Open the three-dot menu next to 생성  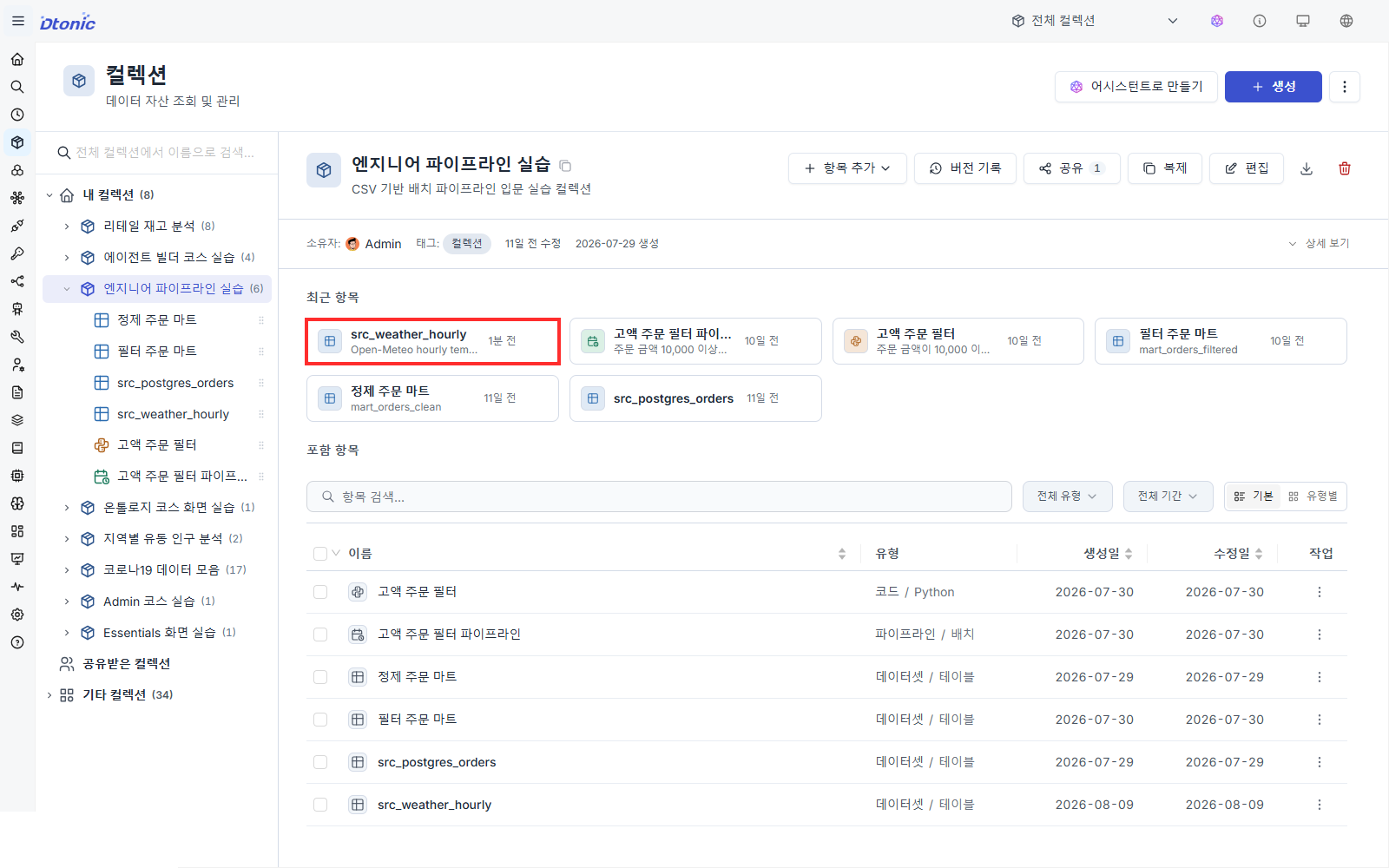[1345, 87]
